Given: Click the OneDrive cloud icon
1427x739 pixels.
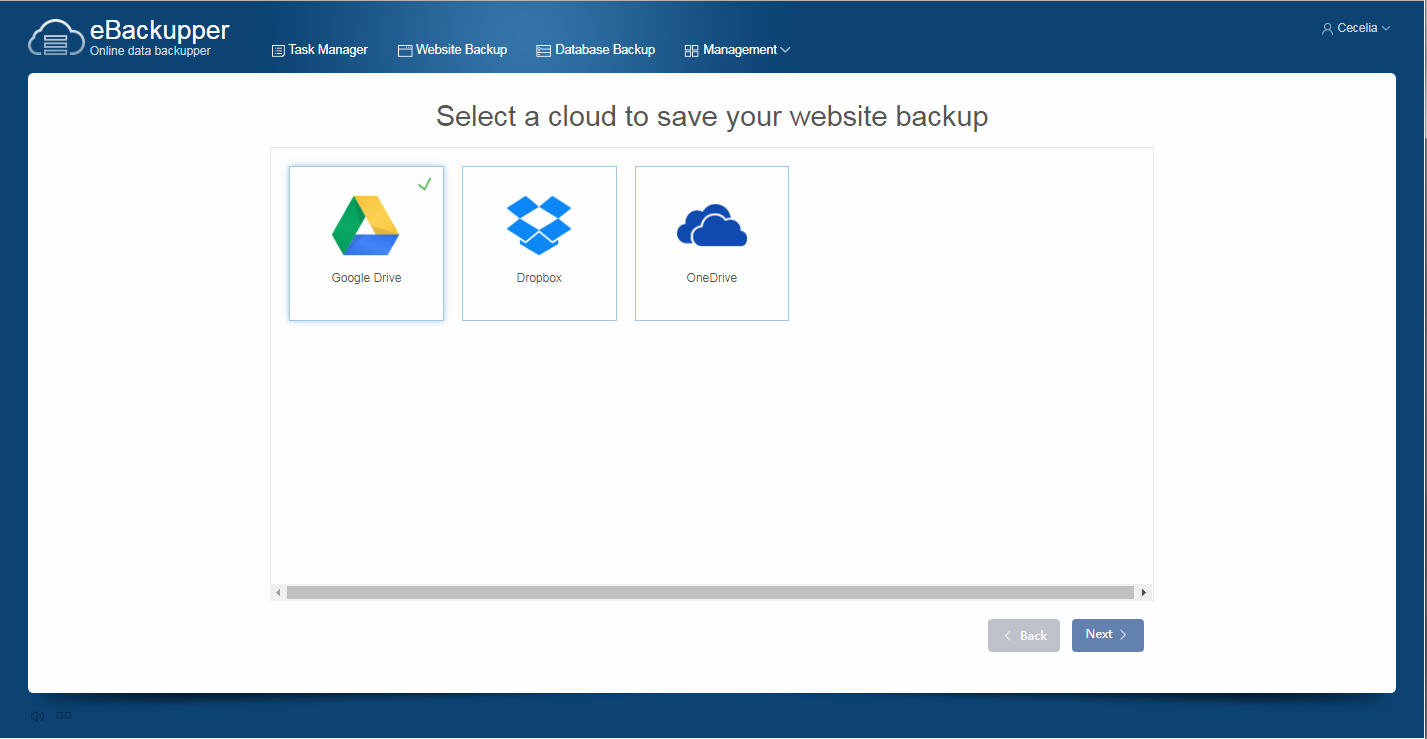Looking at the screenshot, I should tap(712, 225).
